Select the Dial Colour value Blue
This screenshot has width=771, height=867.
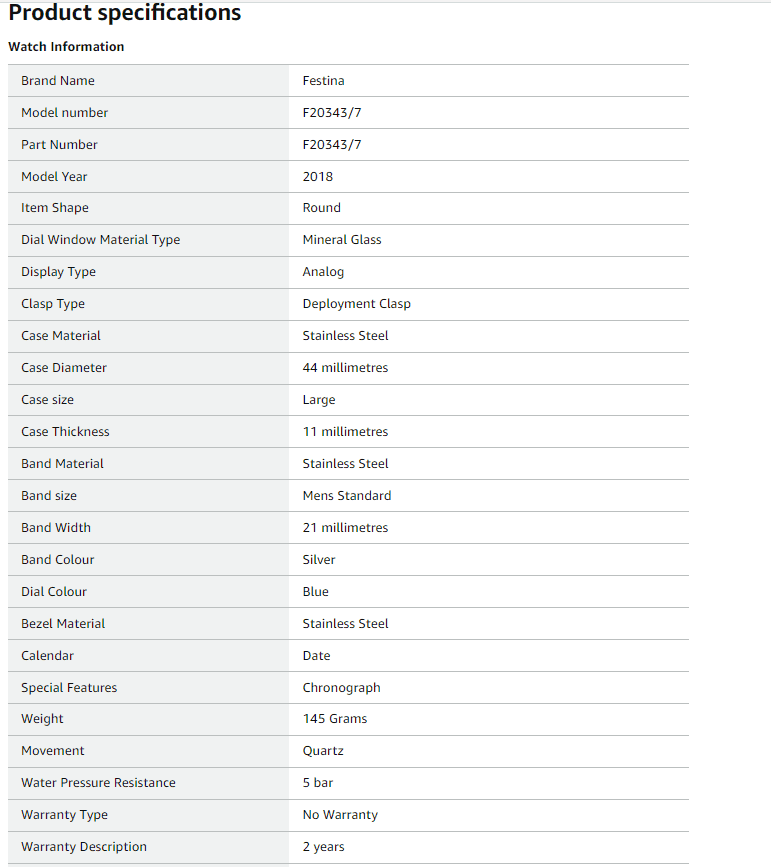pos(315,592)
